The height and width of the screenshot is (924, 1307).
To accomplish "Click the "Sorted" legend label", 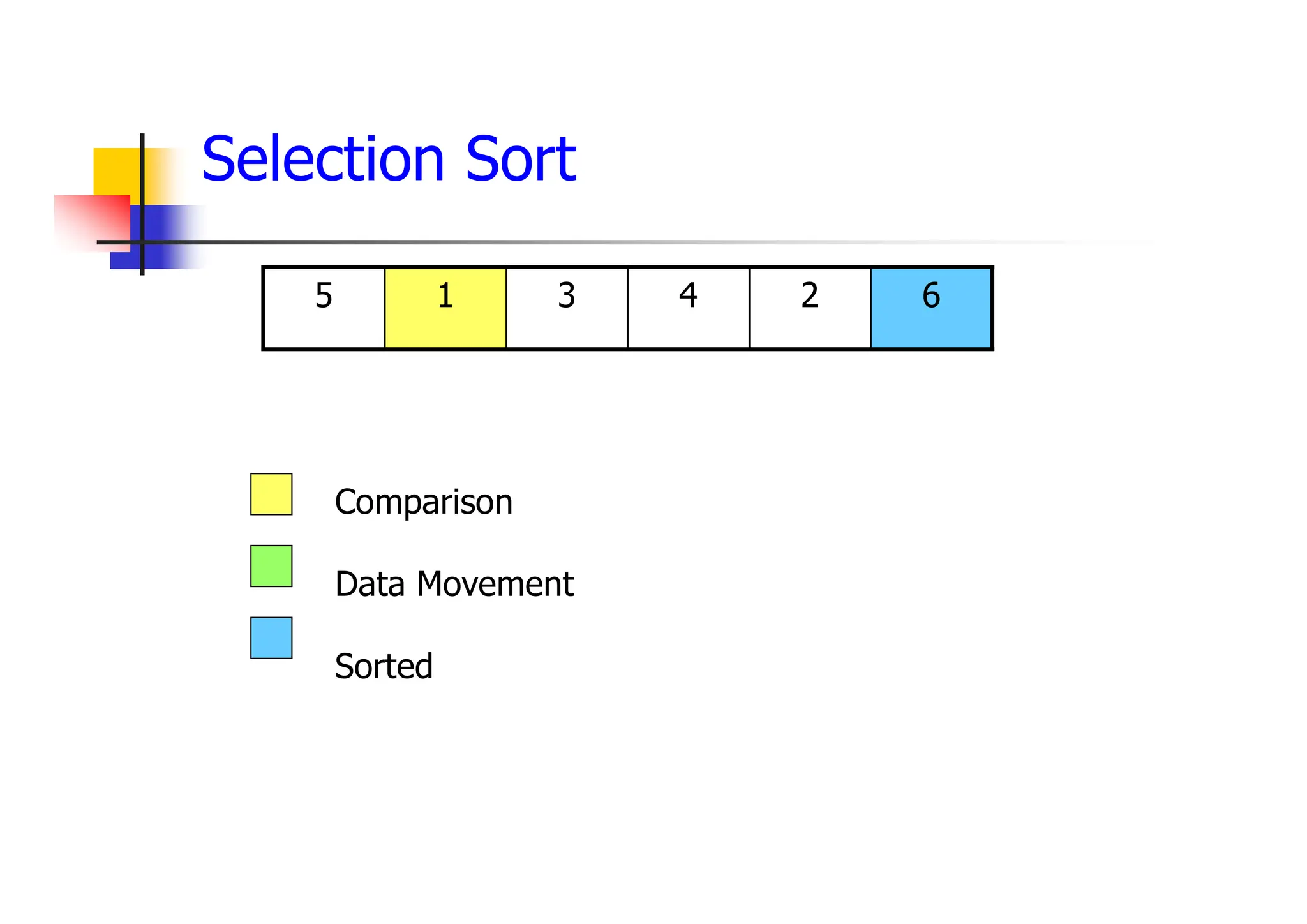I will [384, 666].
